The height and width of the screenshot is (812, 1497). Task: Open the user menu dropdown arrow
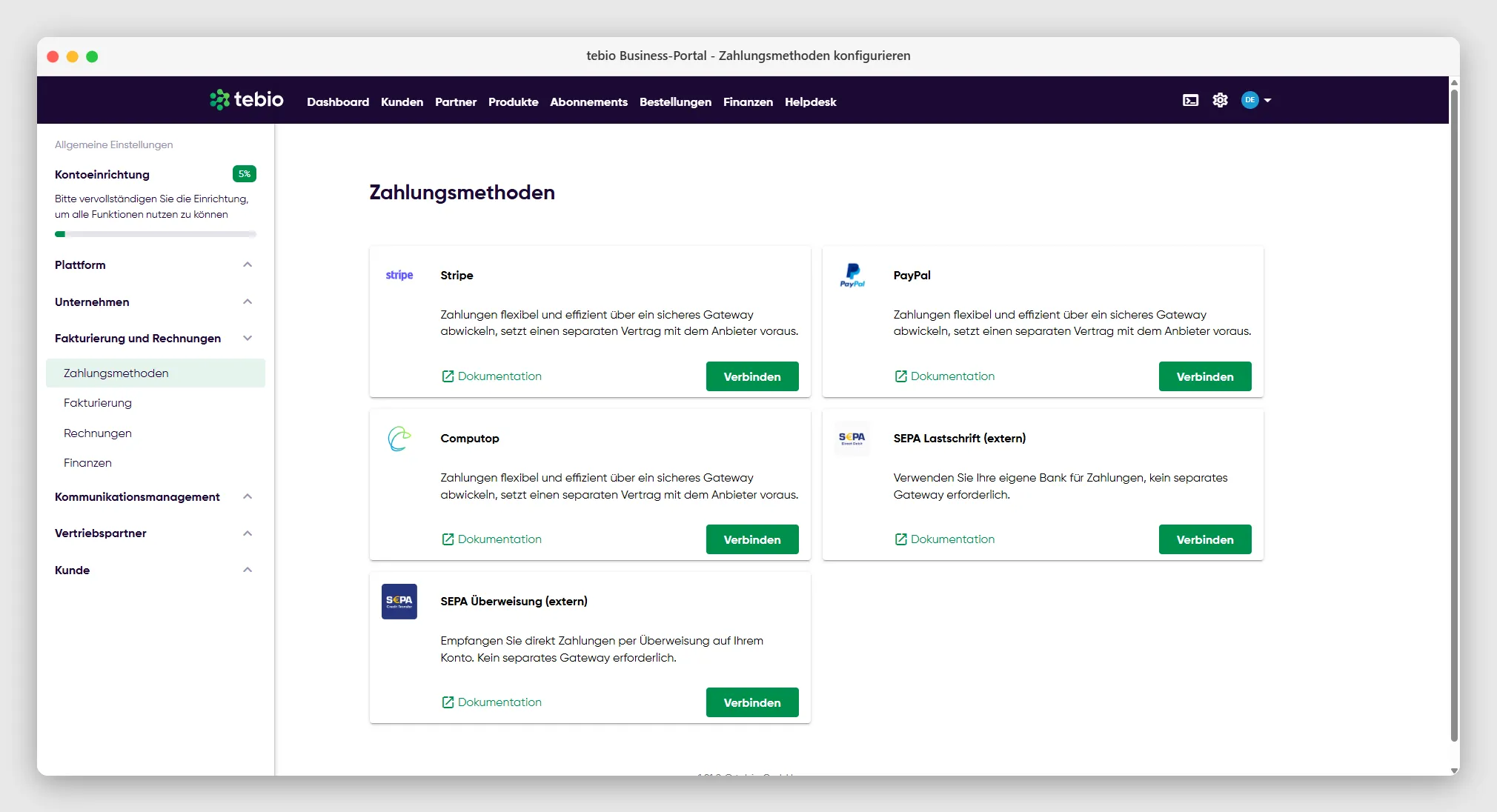pyautogui.click(x=1267, y=100)
